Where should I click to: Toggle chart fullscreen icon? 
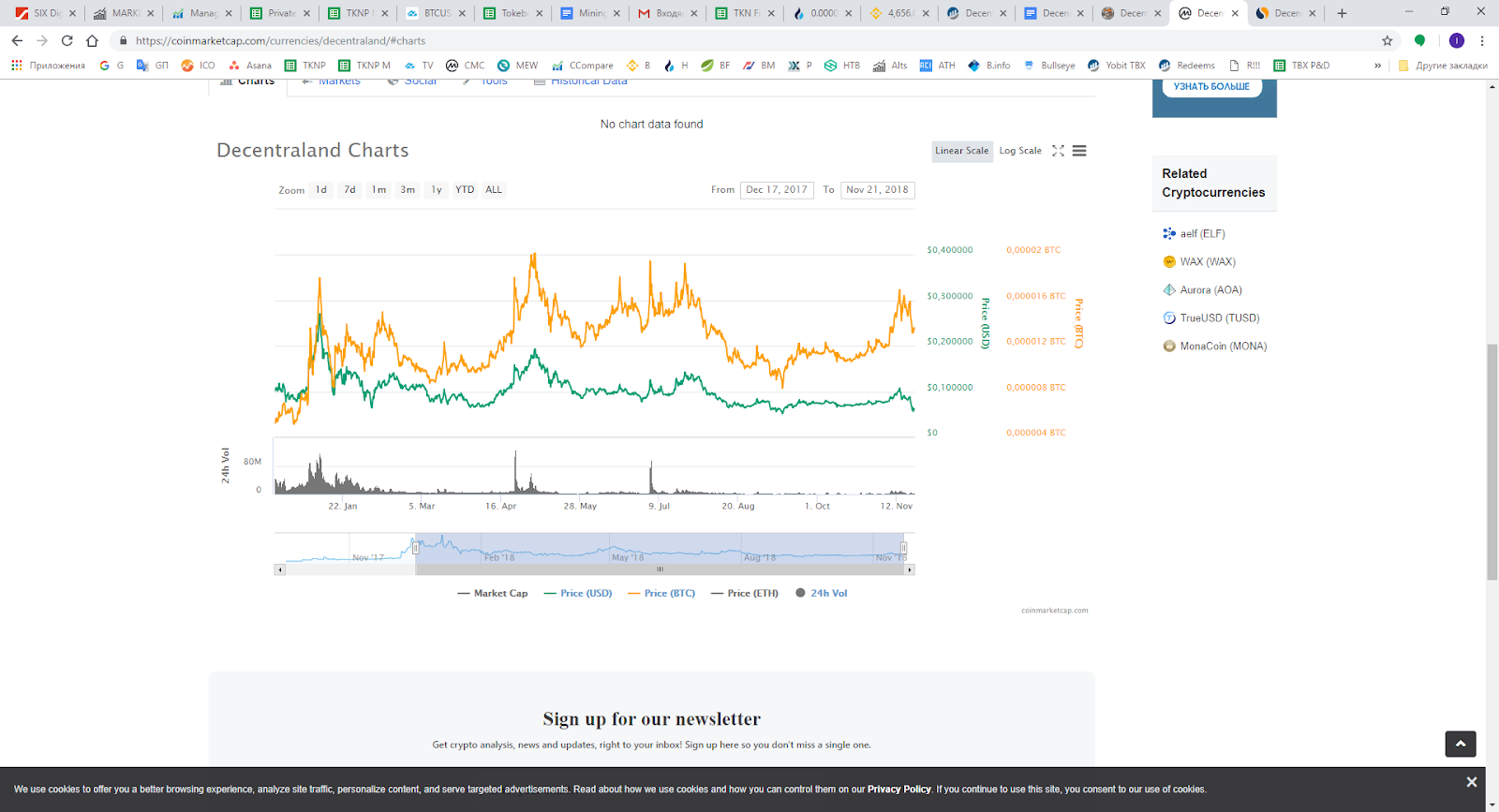[x=1058, y=151]
